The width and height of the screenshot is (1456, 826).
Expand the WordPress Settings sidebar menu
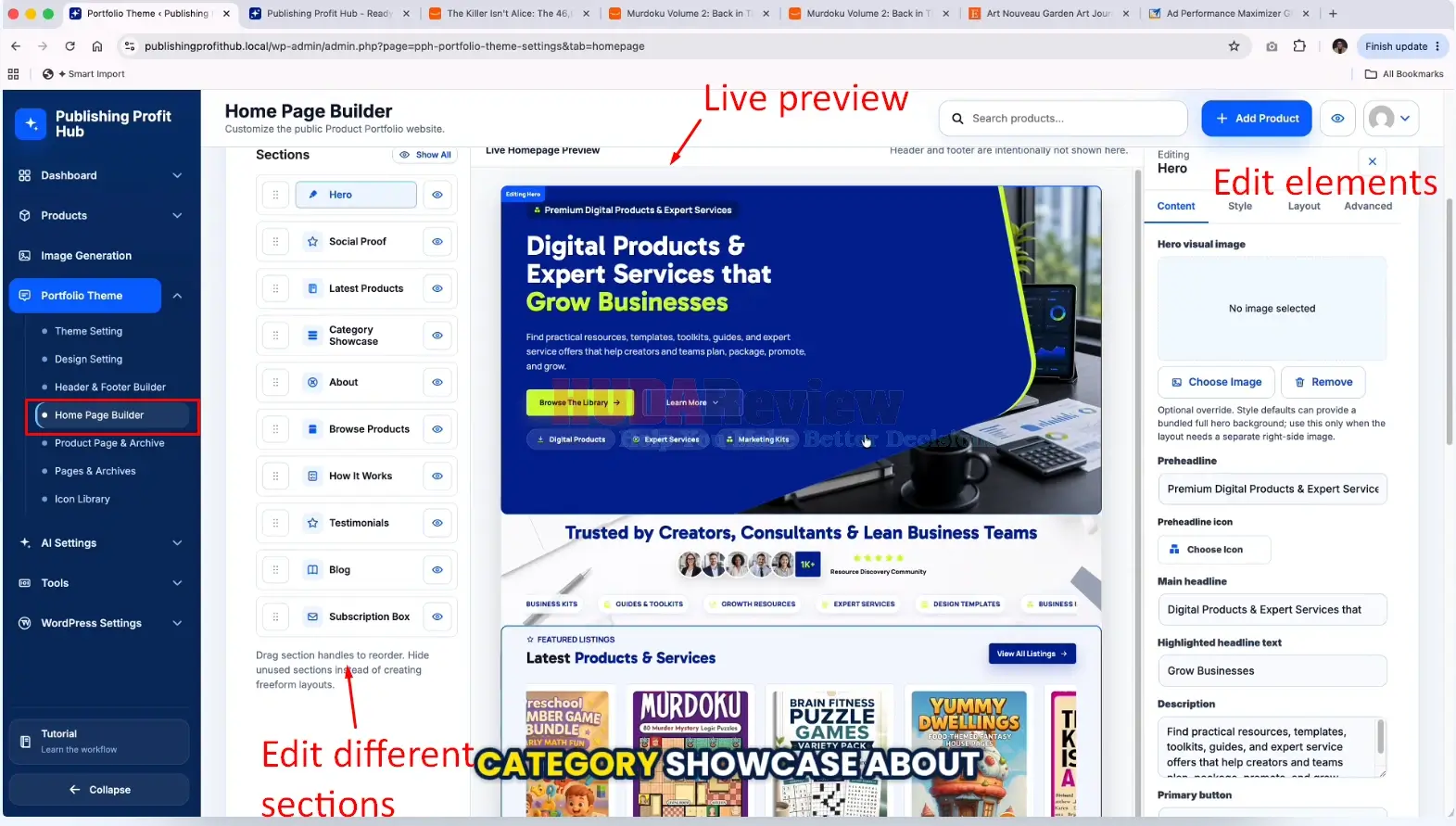pyautogui.click(x=177, y=623)
